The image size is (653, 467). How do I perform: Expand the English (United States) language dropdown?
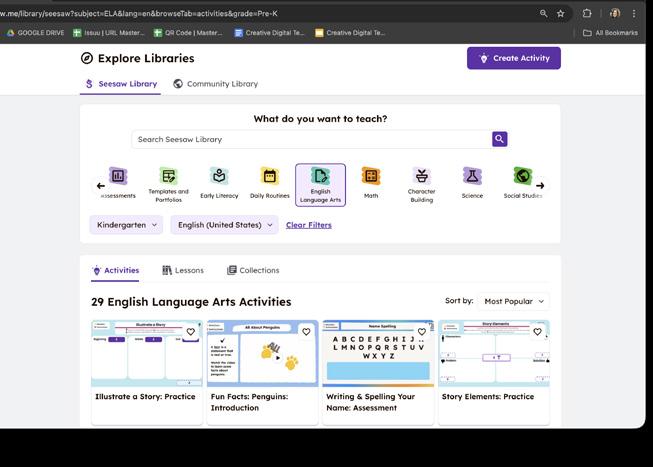point(224,225)
